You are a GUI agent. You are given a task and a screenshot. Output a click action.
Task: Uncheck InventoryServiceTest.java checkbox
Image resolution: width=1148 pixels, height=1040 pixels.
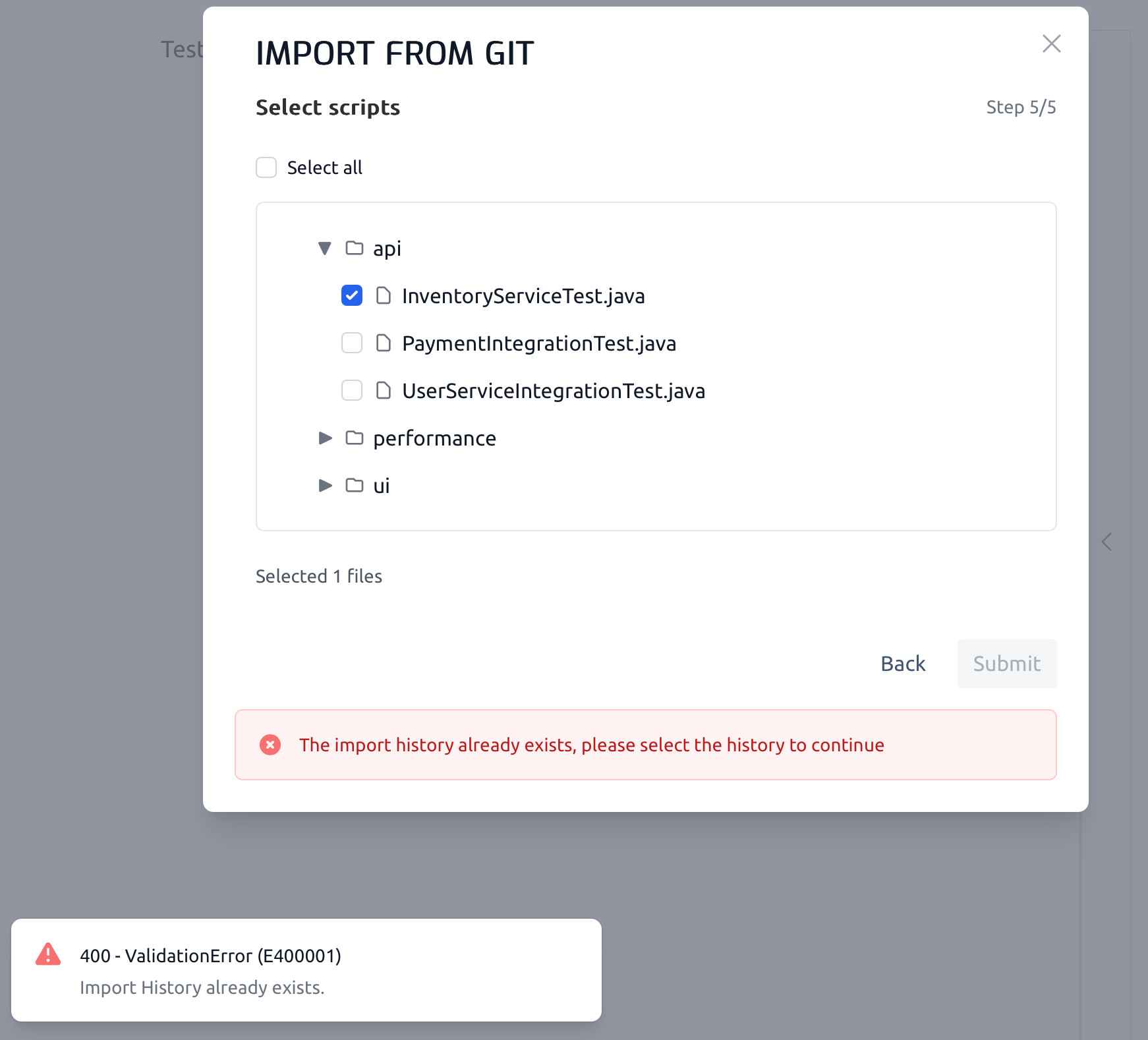[352, 295]
